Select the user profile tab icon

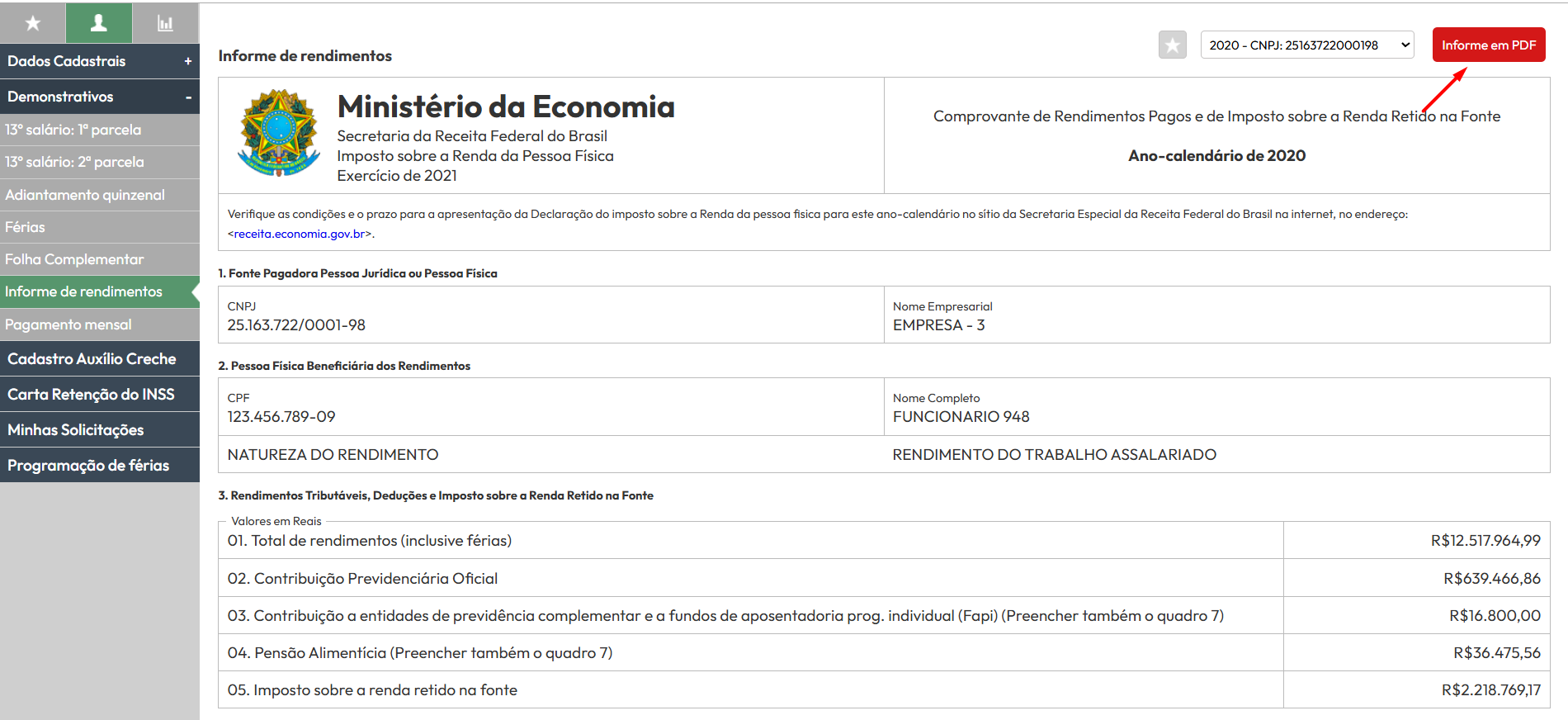point(99,23)
